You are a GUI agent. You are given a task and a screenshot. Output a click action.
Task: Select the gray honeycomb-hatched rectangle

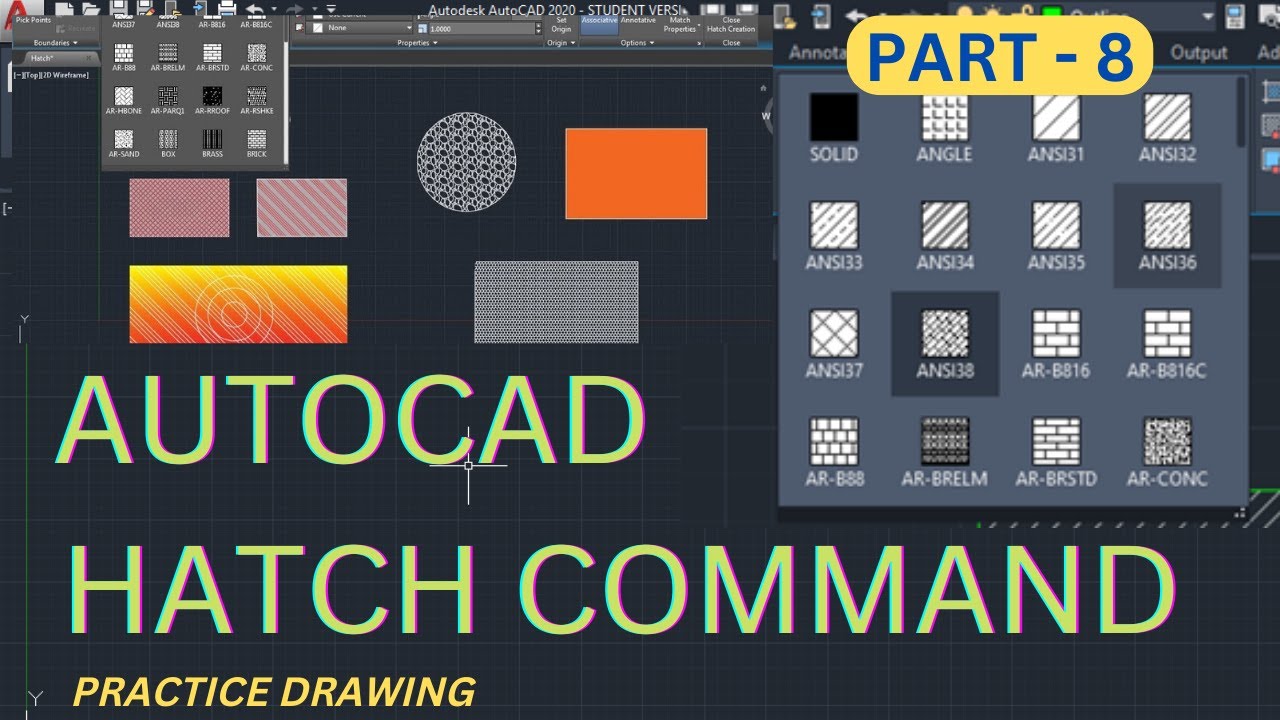pyautogui.click(x=556, y=301)
